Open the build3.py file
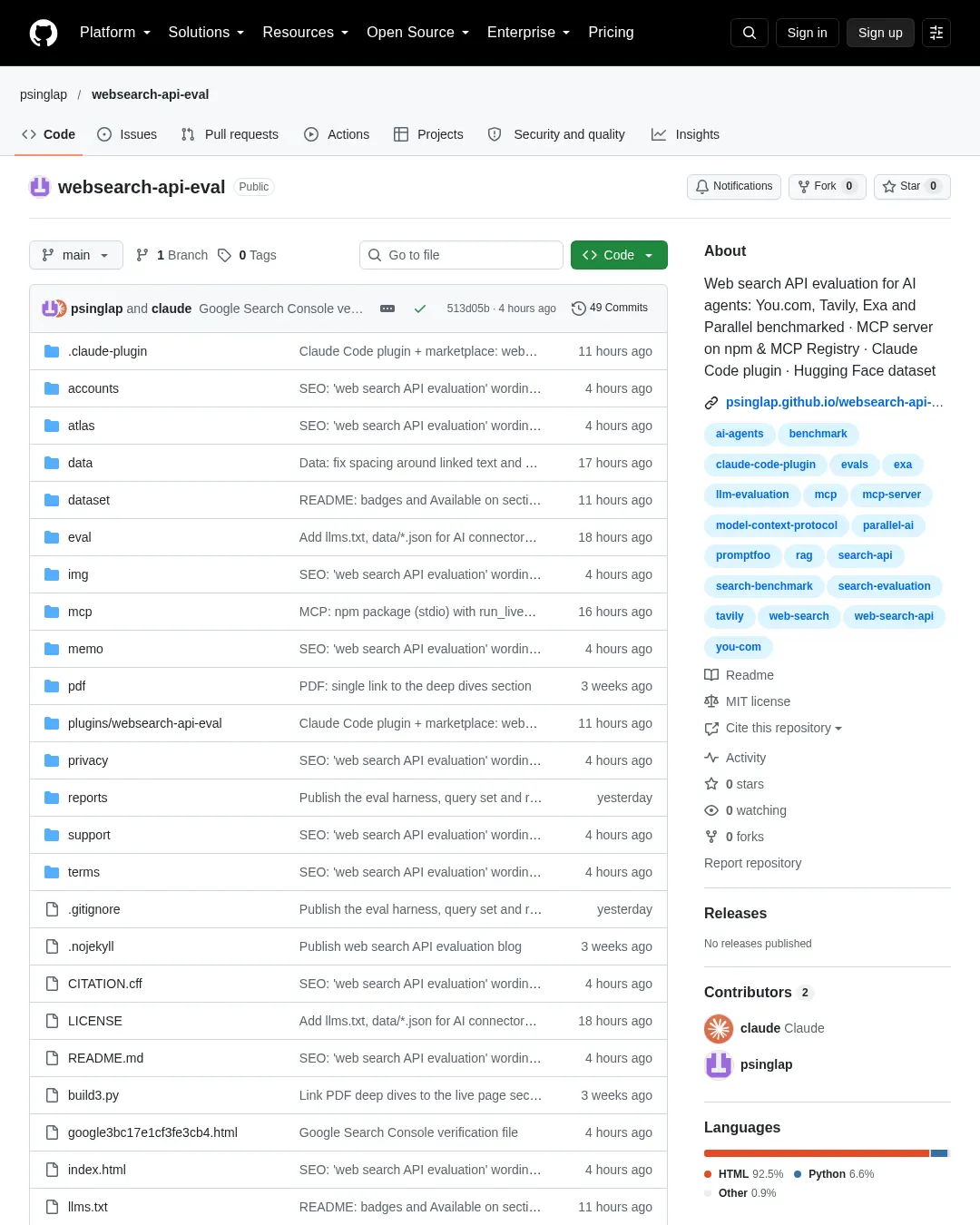The height and width of the screenshot is (1225, 980). click(93, 1095)
